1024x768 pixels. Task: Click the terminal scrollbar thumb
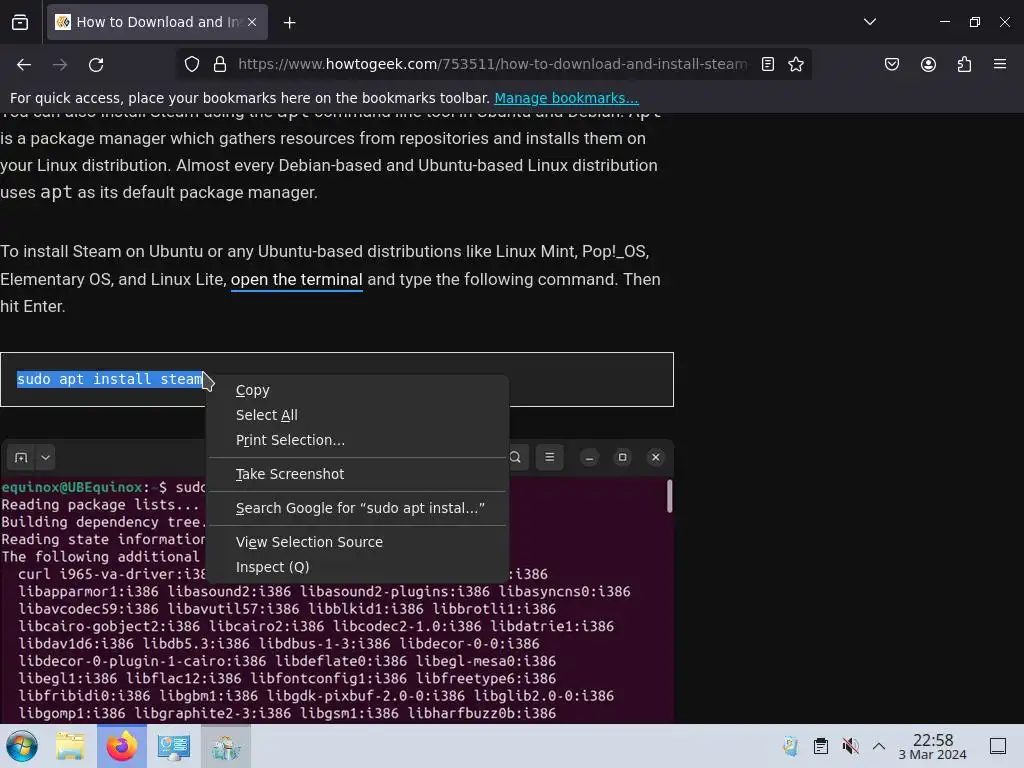[669, 496]
